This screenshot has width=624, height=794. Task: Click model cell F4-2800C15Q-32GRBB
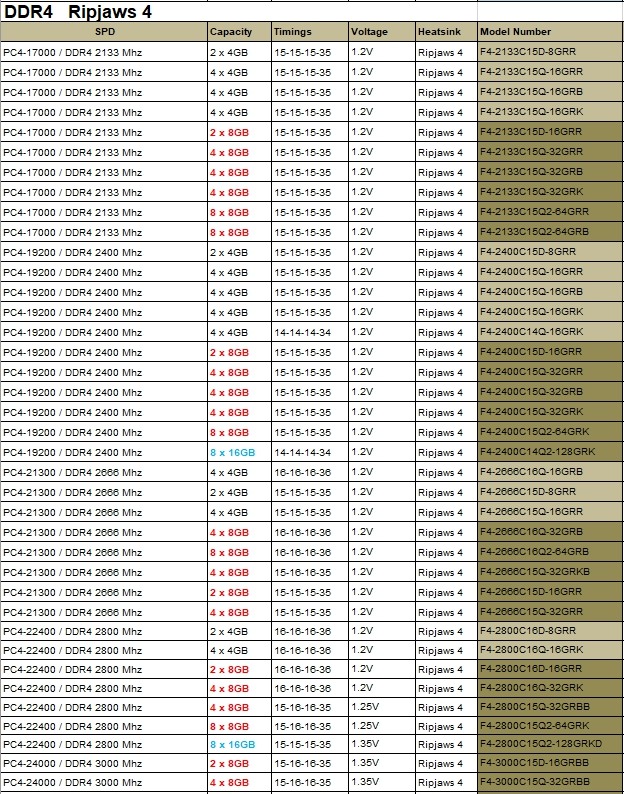coord(550,707)
